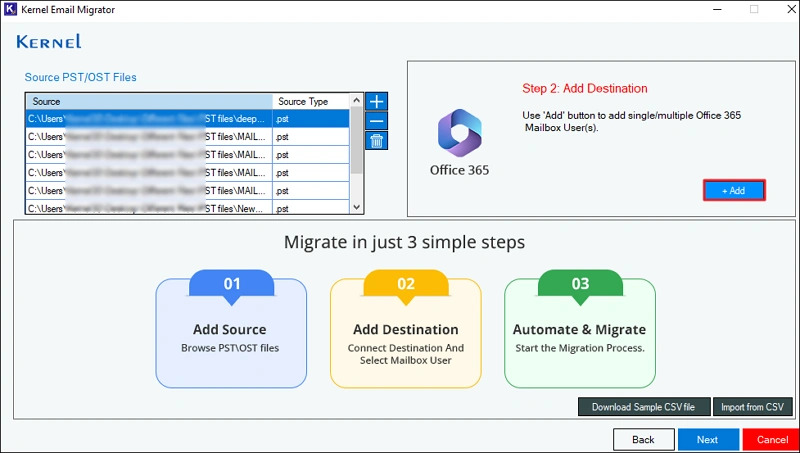
Task: Click the trash icon to delete all sources
Action: coord(376,141)
